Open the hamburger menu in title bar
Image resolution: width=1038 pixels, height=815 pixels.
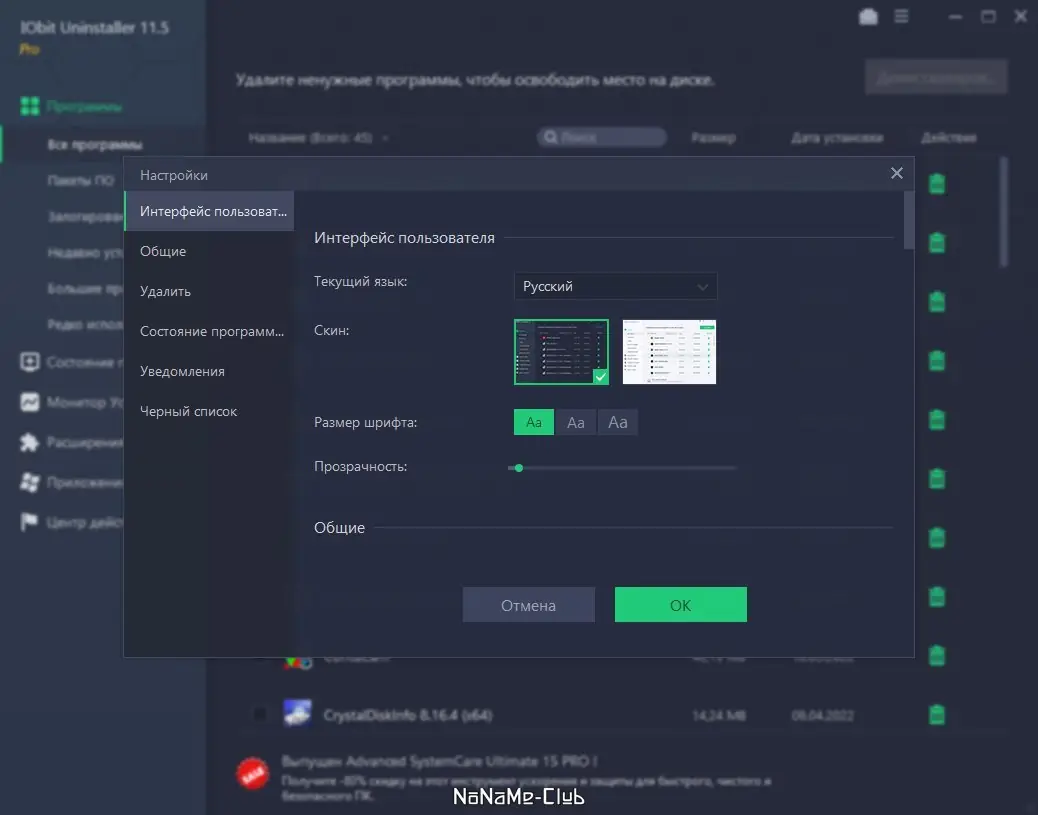[x=901, y=17]
